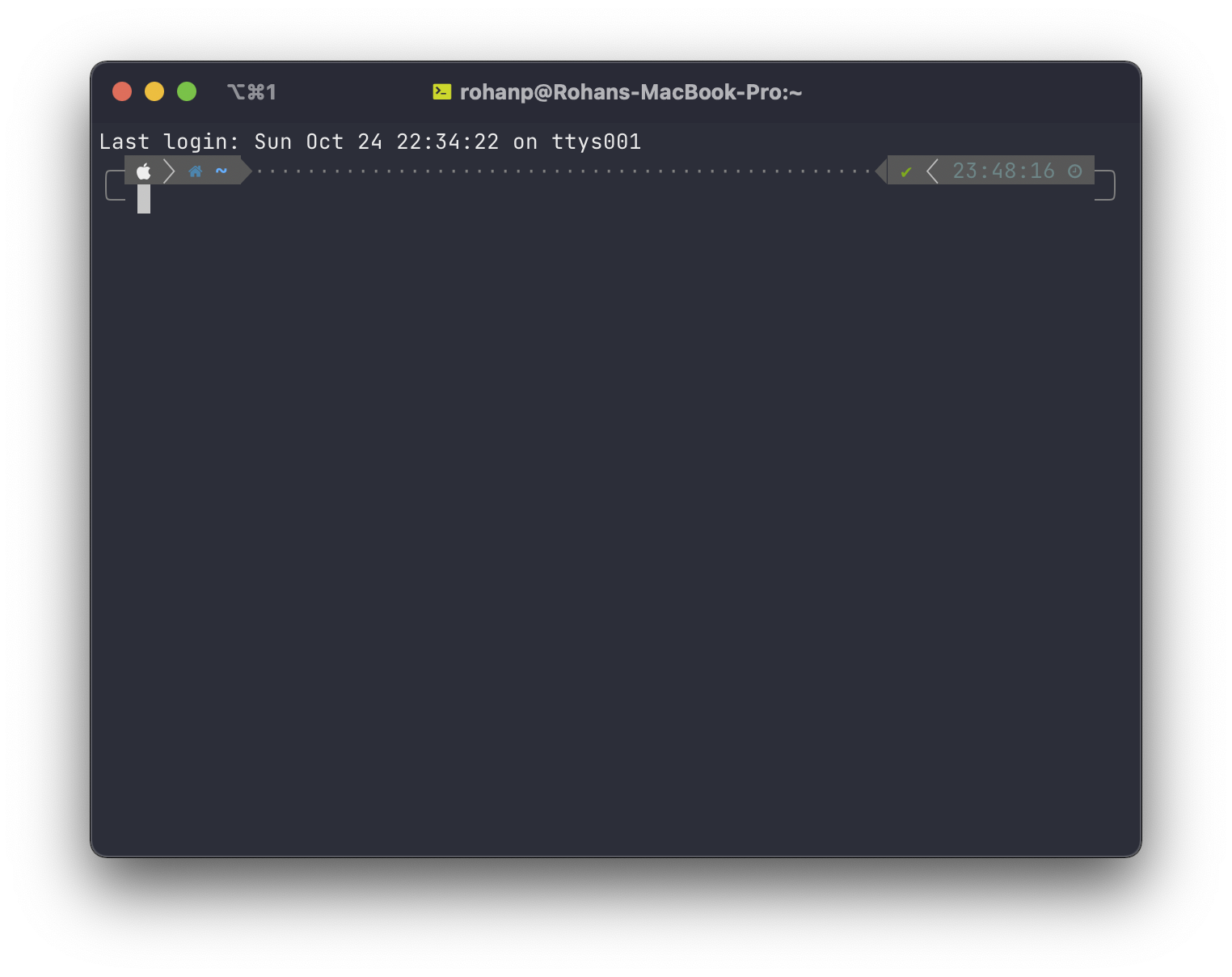Click the right-pointing chevron after the Apple logo
The height and width of the screenshot is (977, 1232).
pos(169,171)
